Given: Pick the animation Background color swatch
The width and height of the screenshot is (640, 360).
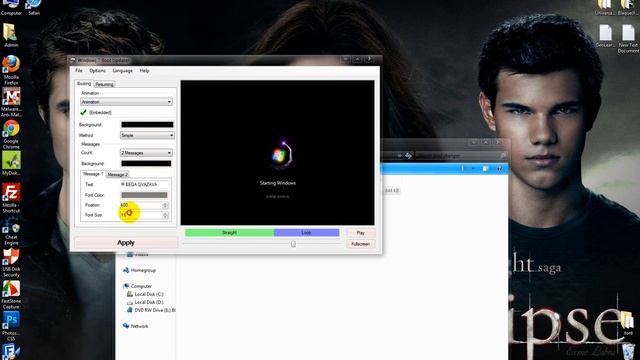Looking at the screenshot, I should click(x=147, y=124).
